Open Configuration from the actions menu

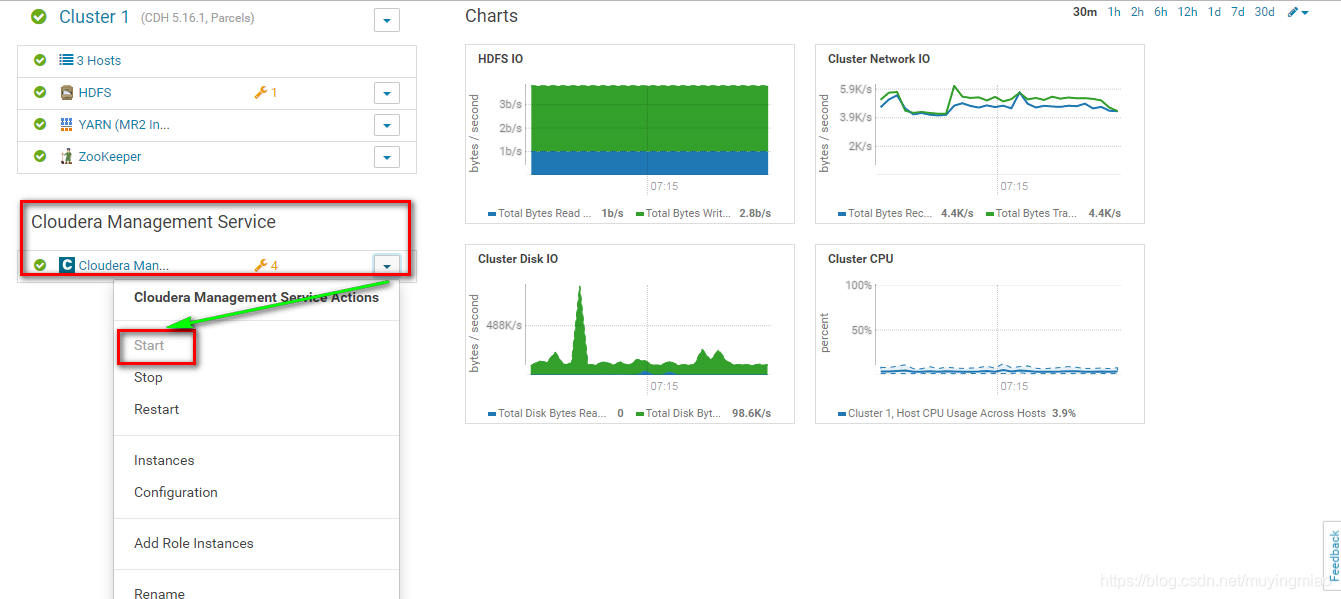(176, 492)
